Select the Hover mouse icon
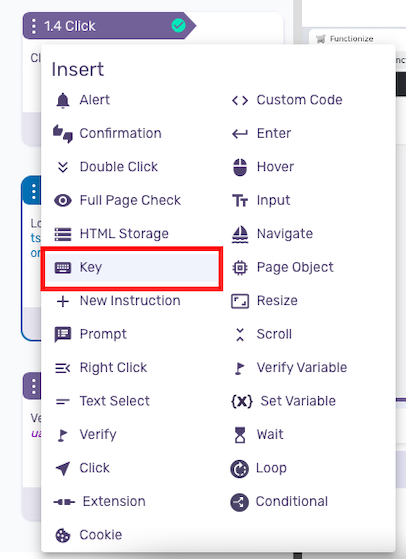Viewport: 406px width, 559px height. [240, 167]
